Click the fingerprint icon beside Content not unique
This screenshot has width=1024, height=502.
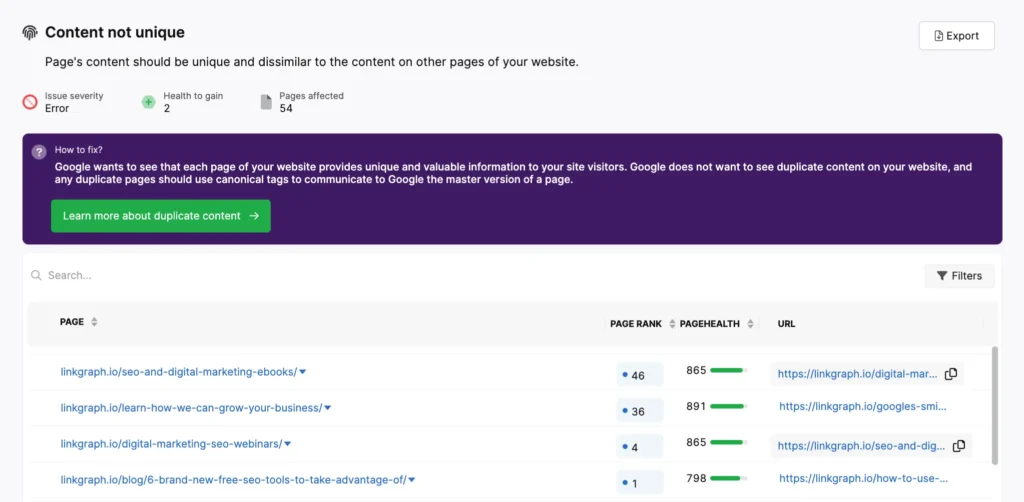pyautogui.click(x=30, y=33)
